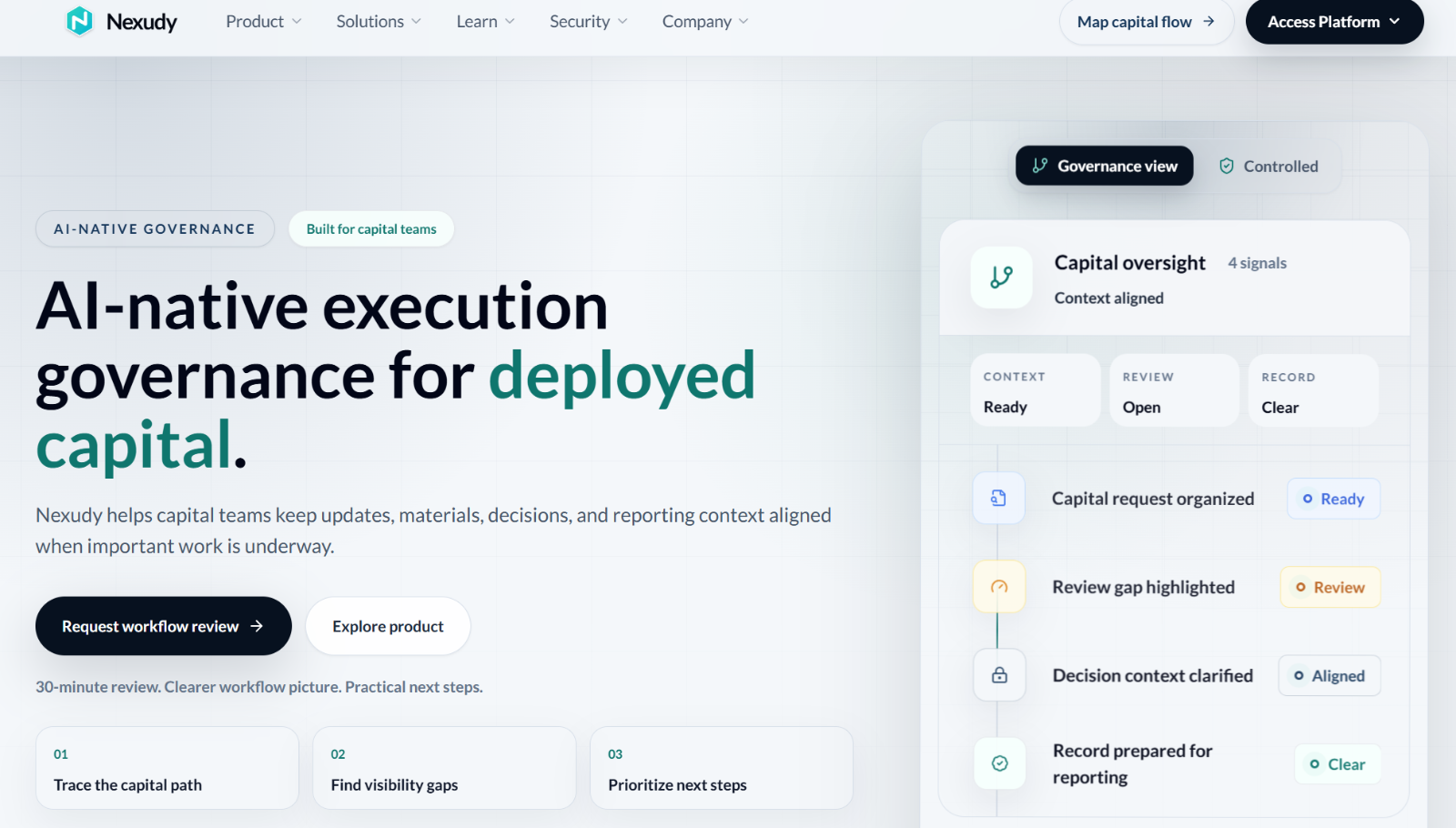Image resolution: width=1456 pixels, height=828 pixels.
Task: Select the 03 Prioritize next steps card
Action: tap(722, 768)
